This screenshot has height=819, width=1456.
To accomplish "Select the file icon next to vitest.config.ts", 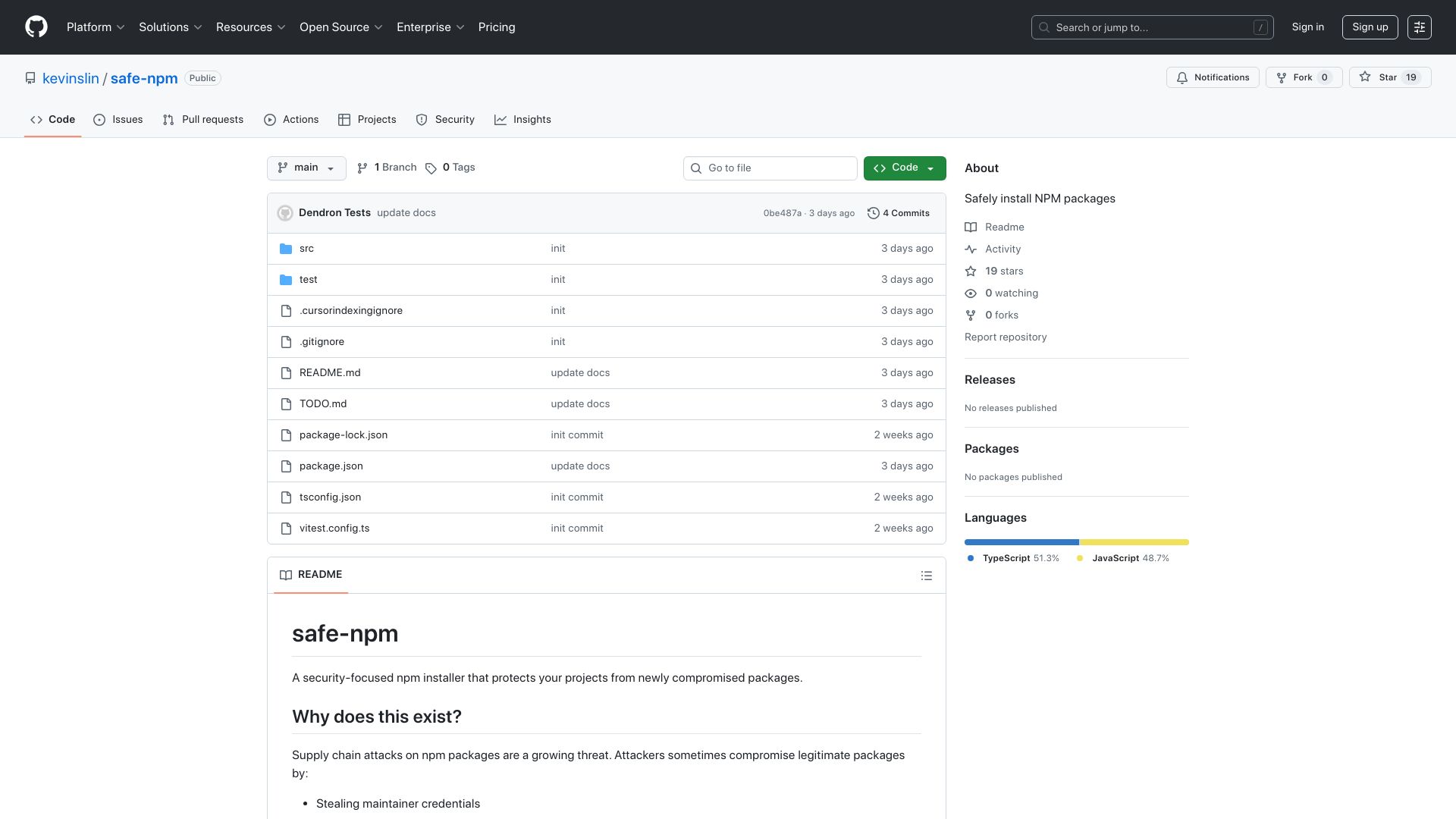I will [x=286, y=529].
